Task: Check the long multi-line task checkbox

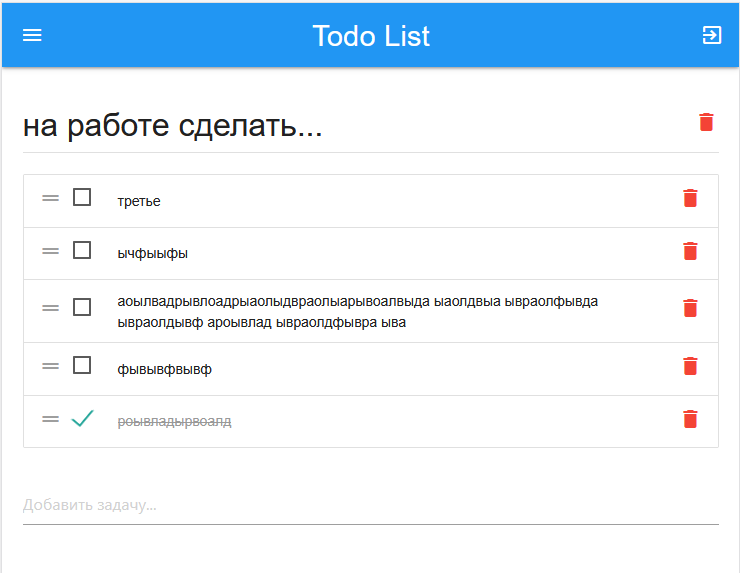Action: tap(82, 307)
